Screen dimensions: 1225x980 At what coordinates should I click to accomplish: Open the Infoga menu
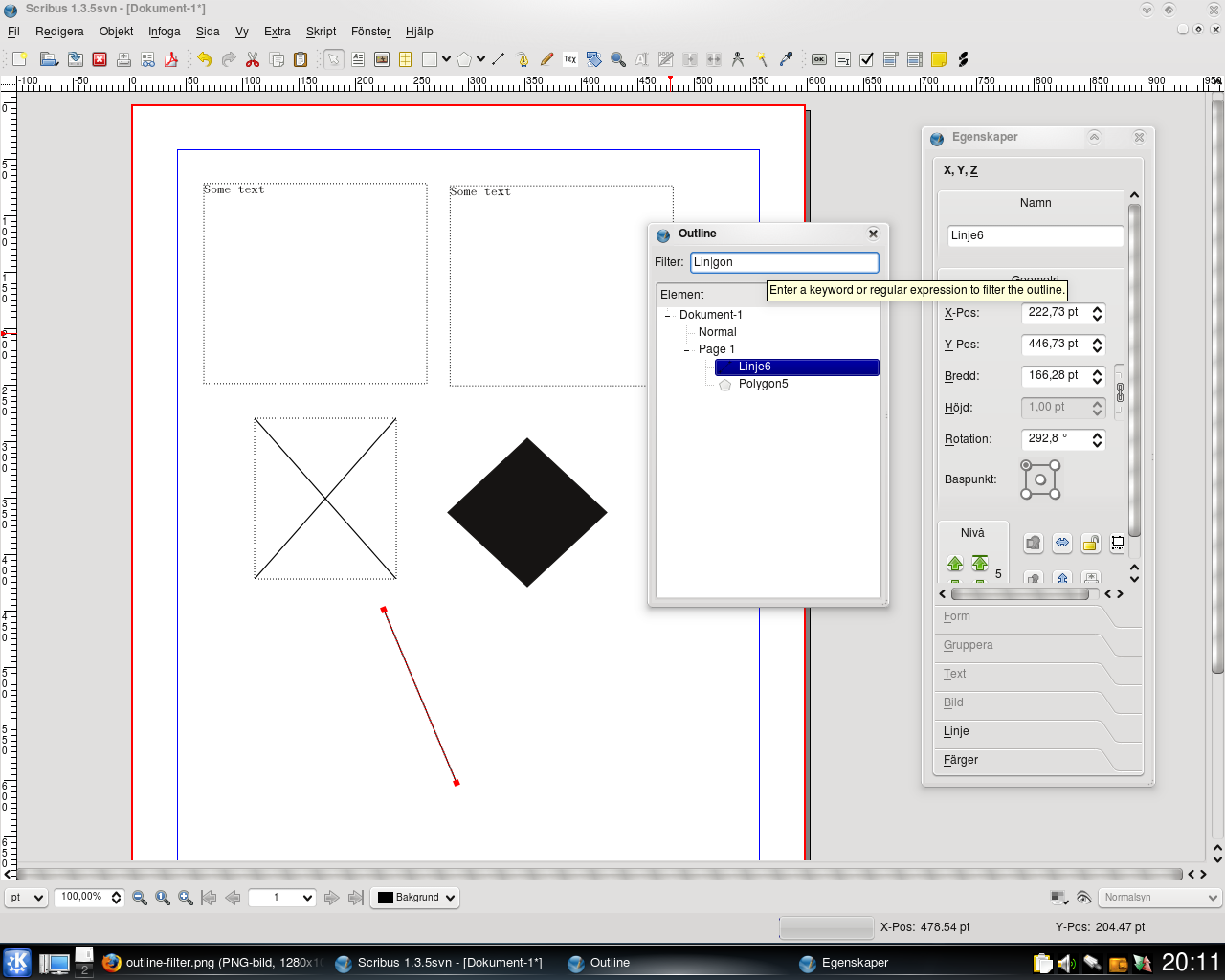tap(164, 32)
